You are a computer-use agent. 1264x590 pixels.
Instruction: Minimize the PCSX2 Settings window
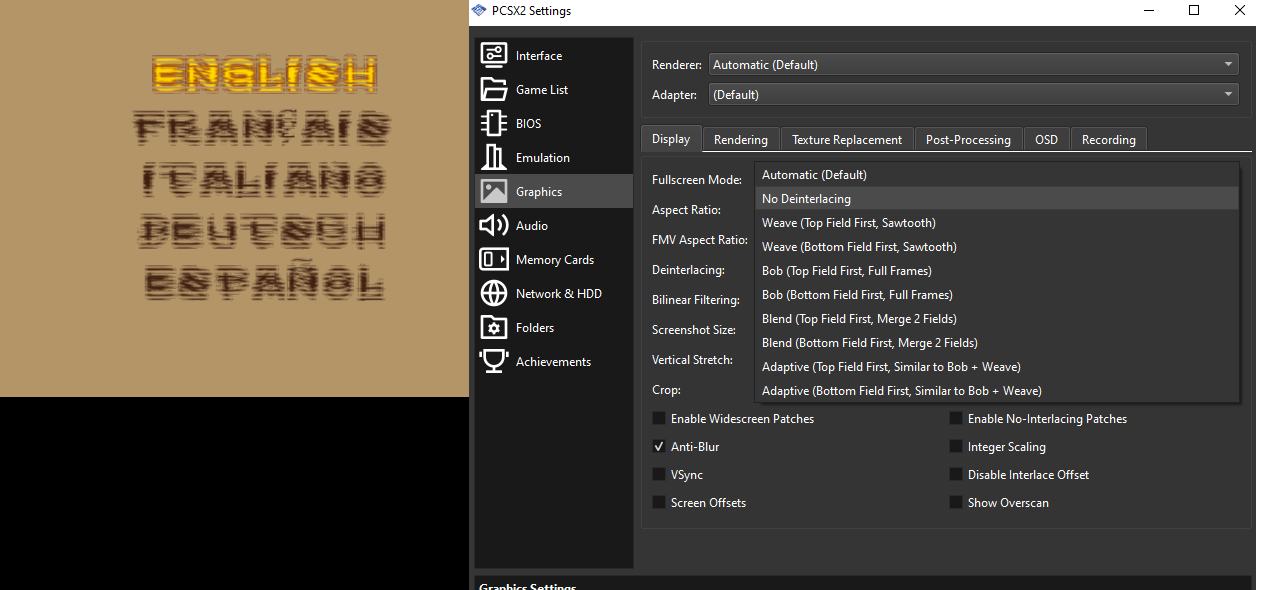point(1148,11)
